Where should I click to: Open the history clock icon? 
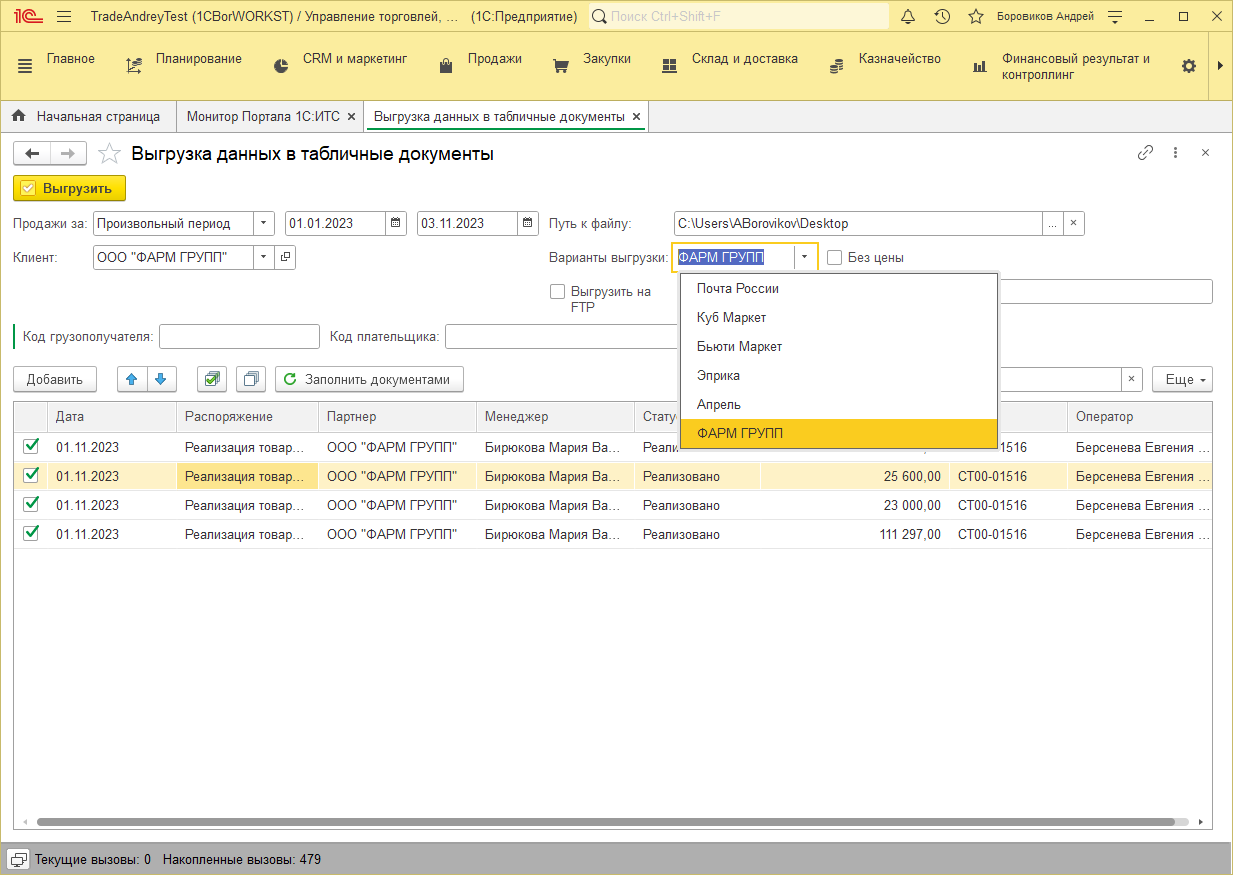pos(942,17)
